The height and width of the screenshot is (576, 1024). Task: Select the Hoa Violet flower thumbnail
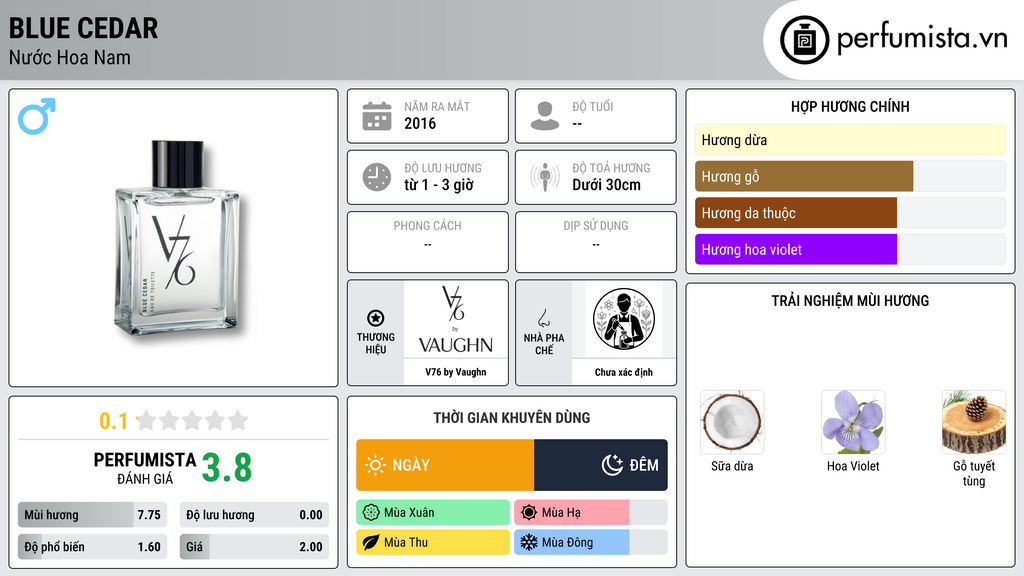pos(853,422)
